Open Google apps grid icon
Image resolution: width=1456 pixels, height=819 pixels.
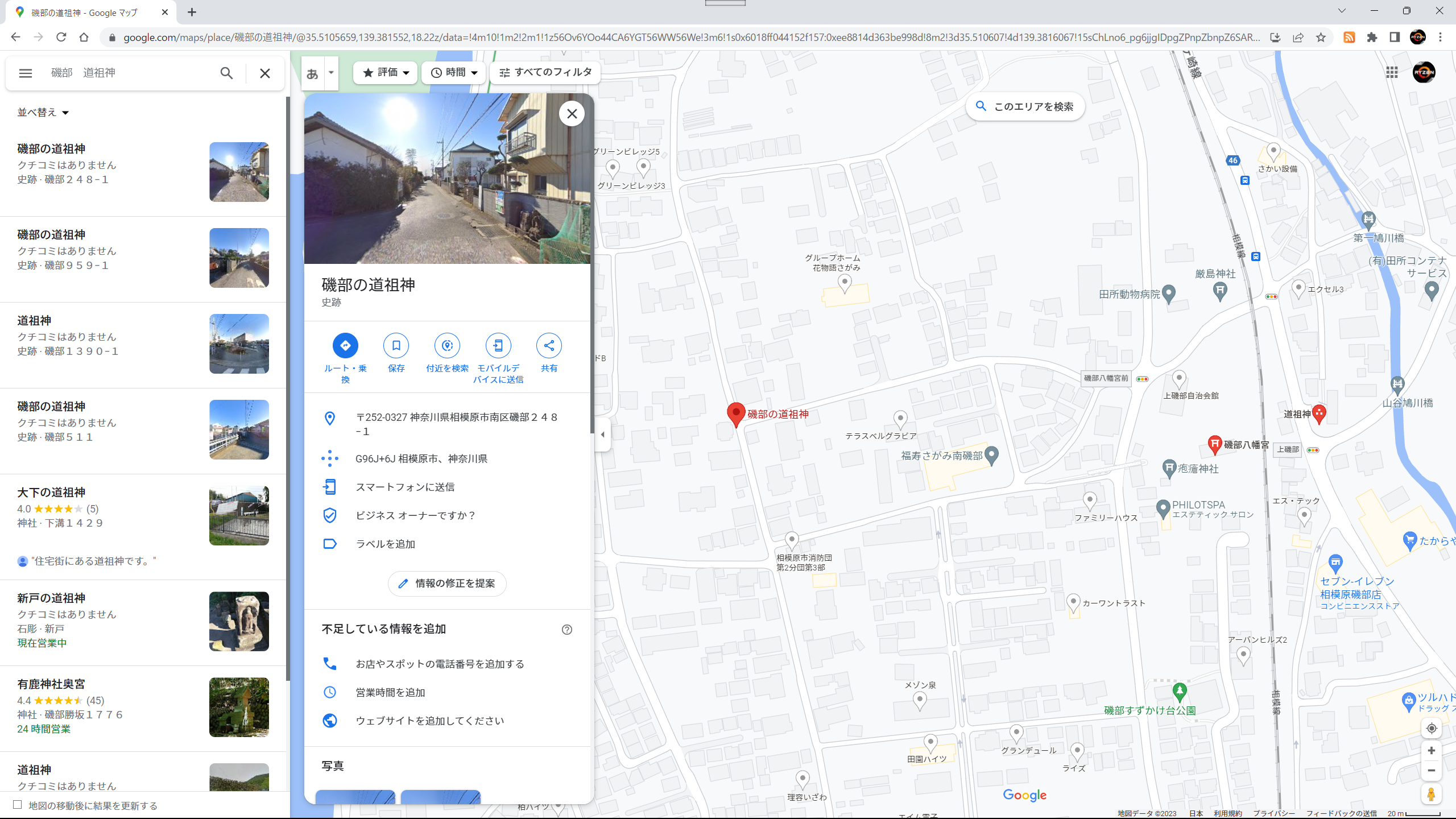1392,72
